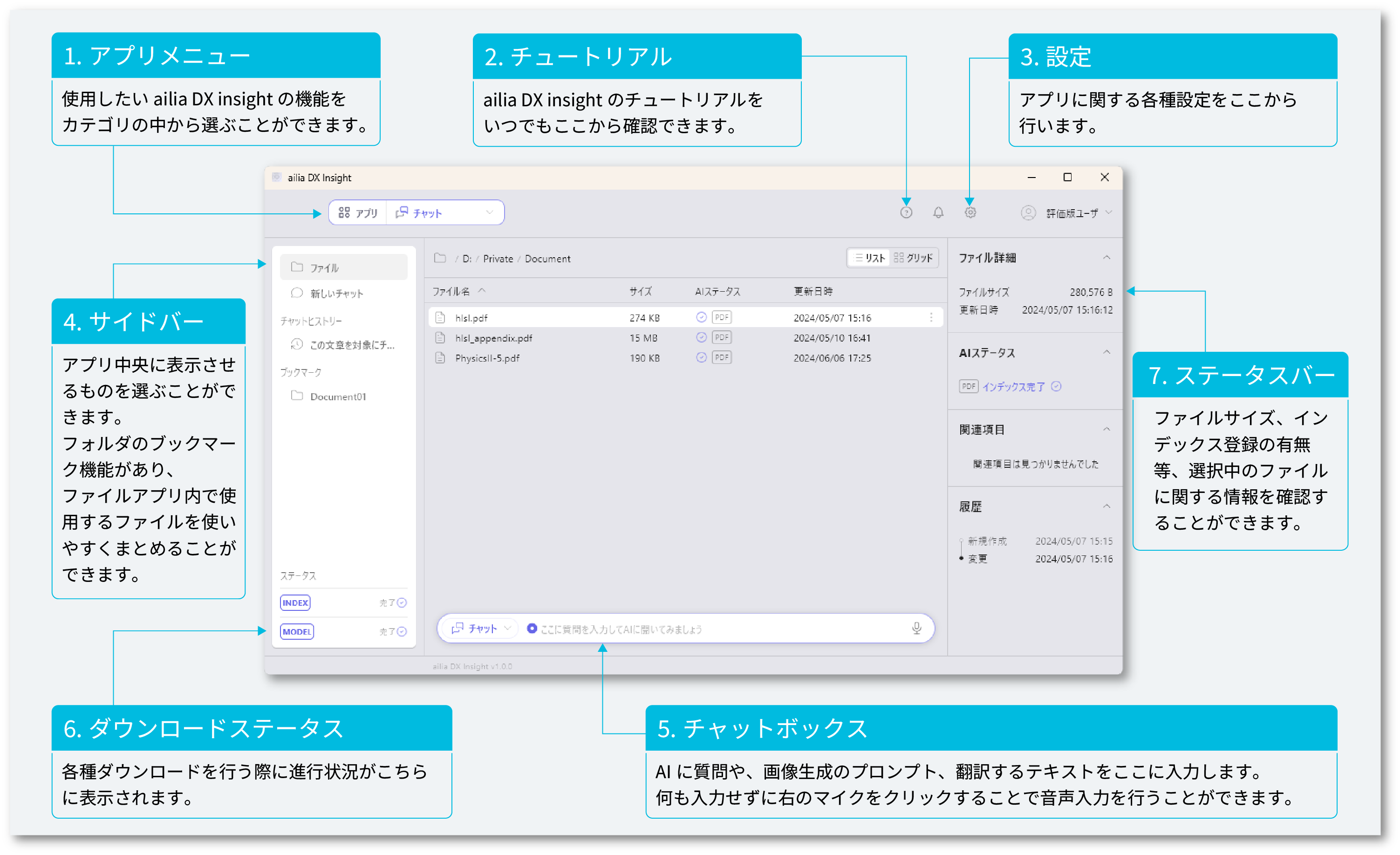Image resolution: width=1400 pixels, height=855 pixels.
Task: Select the hlsl.pdf file row
Action: (685, 318)
